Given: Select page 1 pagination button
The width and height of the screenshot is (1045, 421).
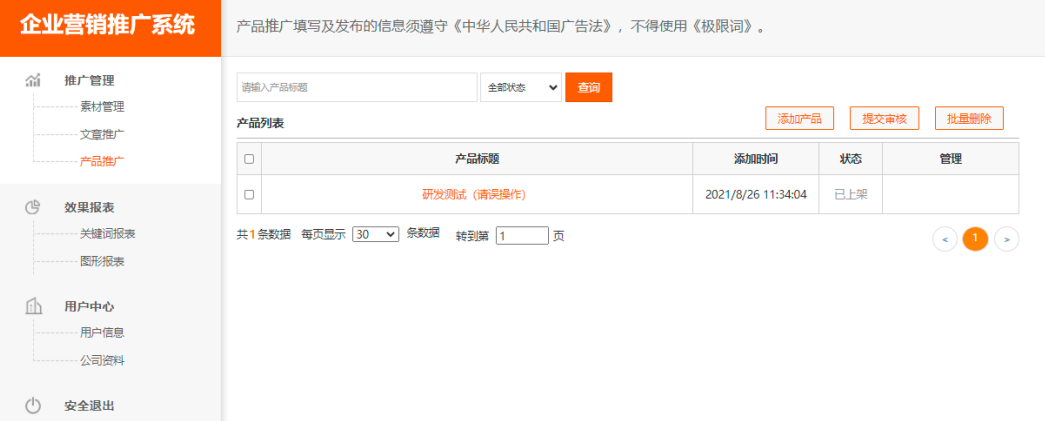Looking at the screenshot, I should click(x=975, y=239).
